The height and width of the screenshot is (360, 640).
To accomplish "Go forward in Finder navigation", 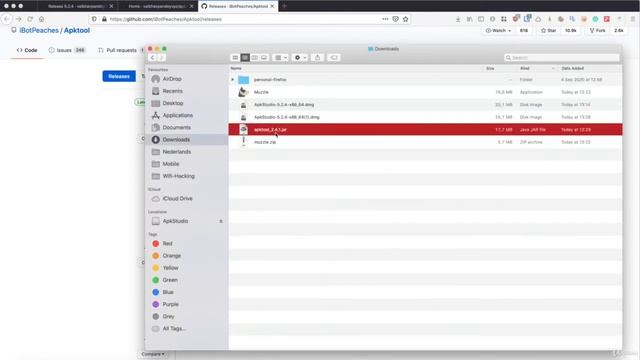I will click(x=161, y=58).
